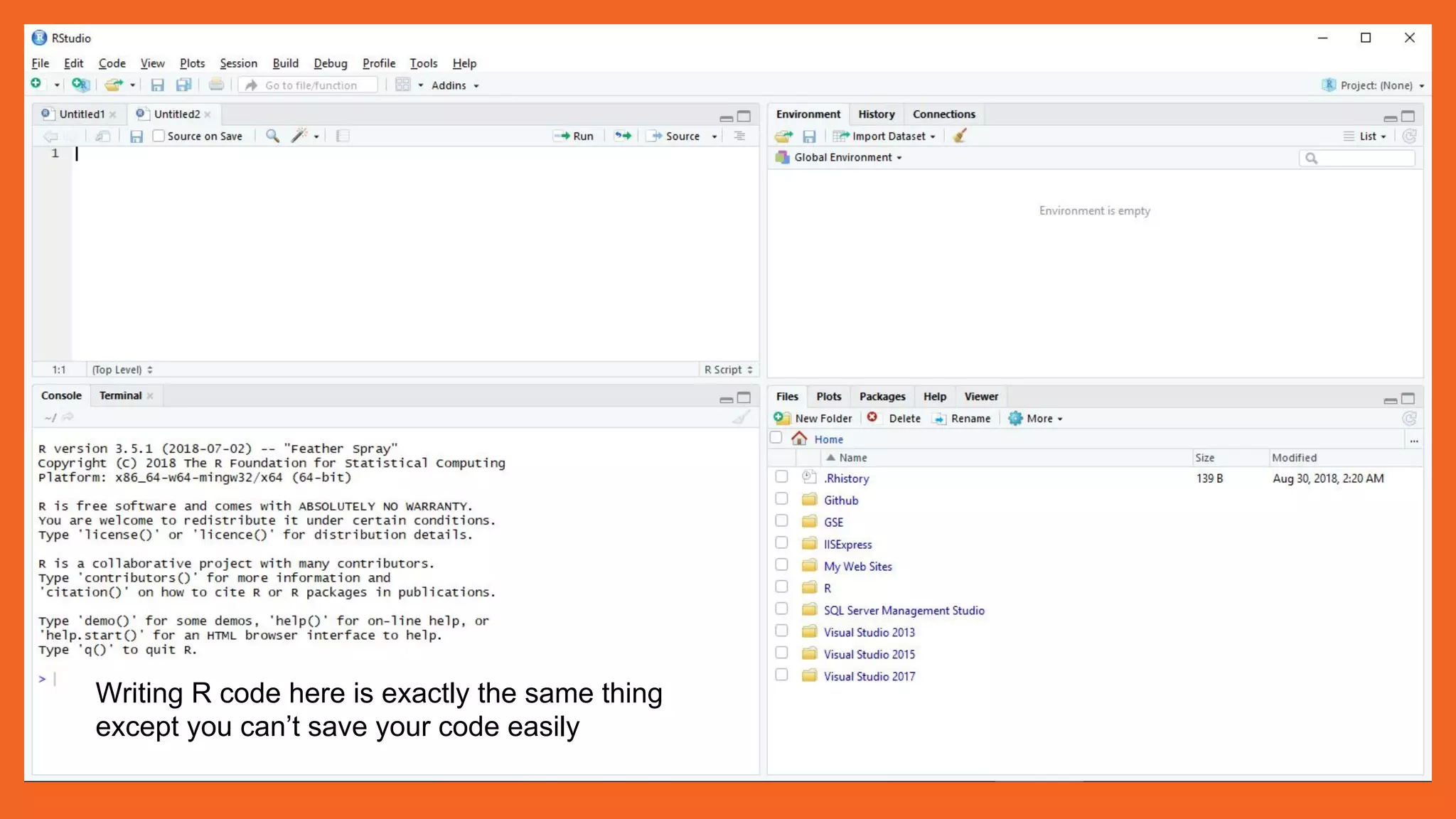
Task: Click the Workspace Panes grid icon
Action: coord(403,85)
